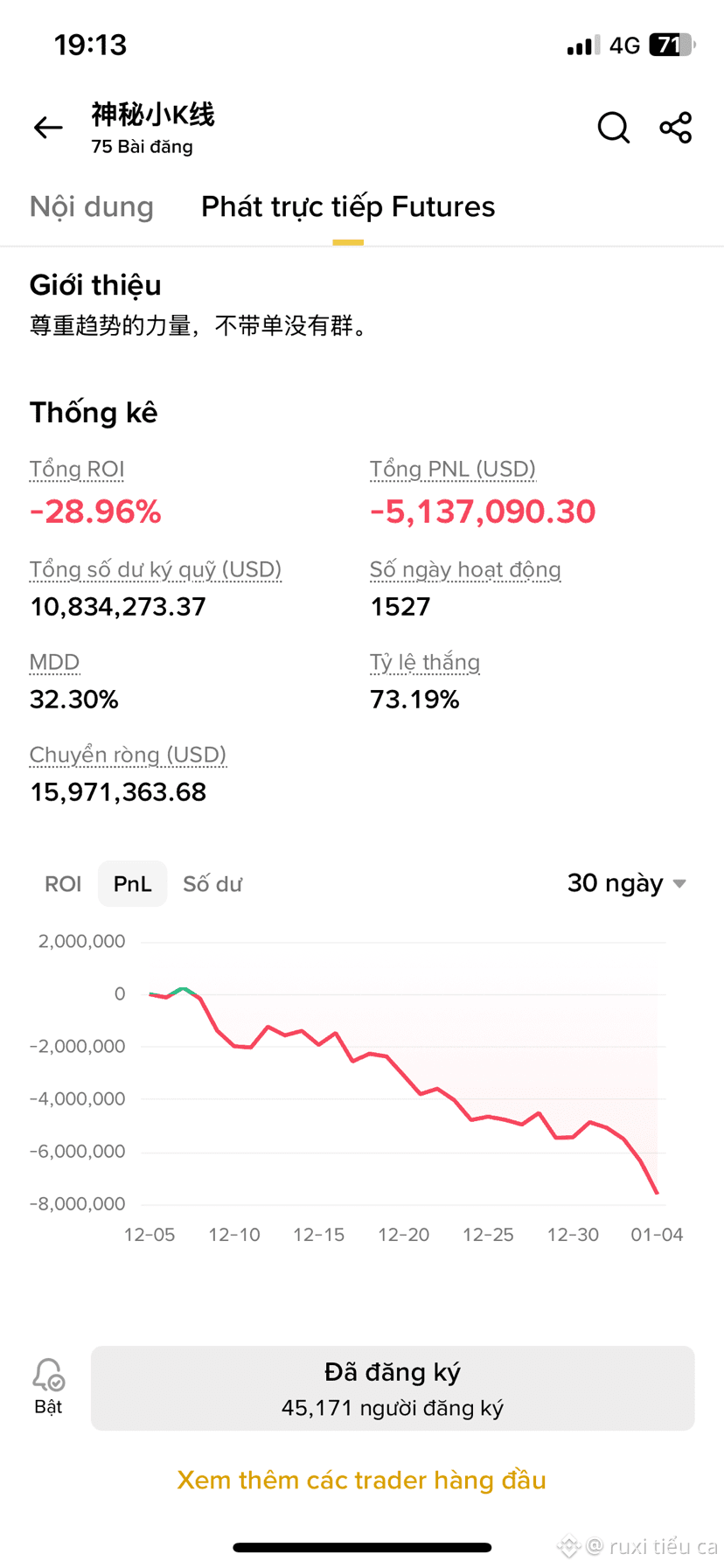Switch chart to ROI view

click(x=63, y=884)
